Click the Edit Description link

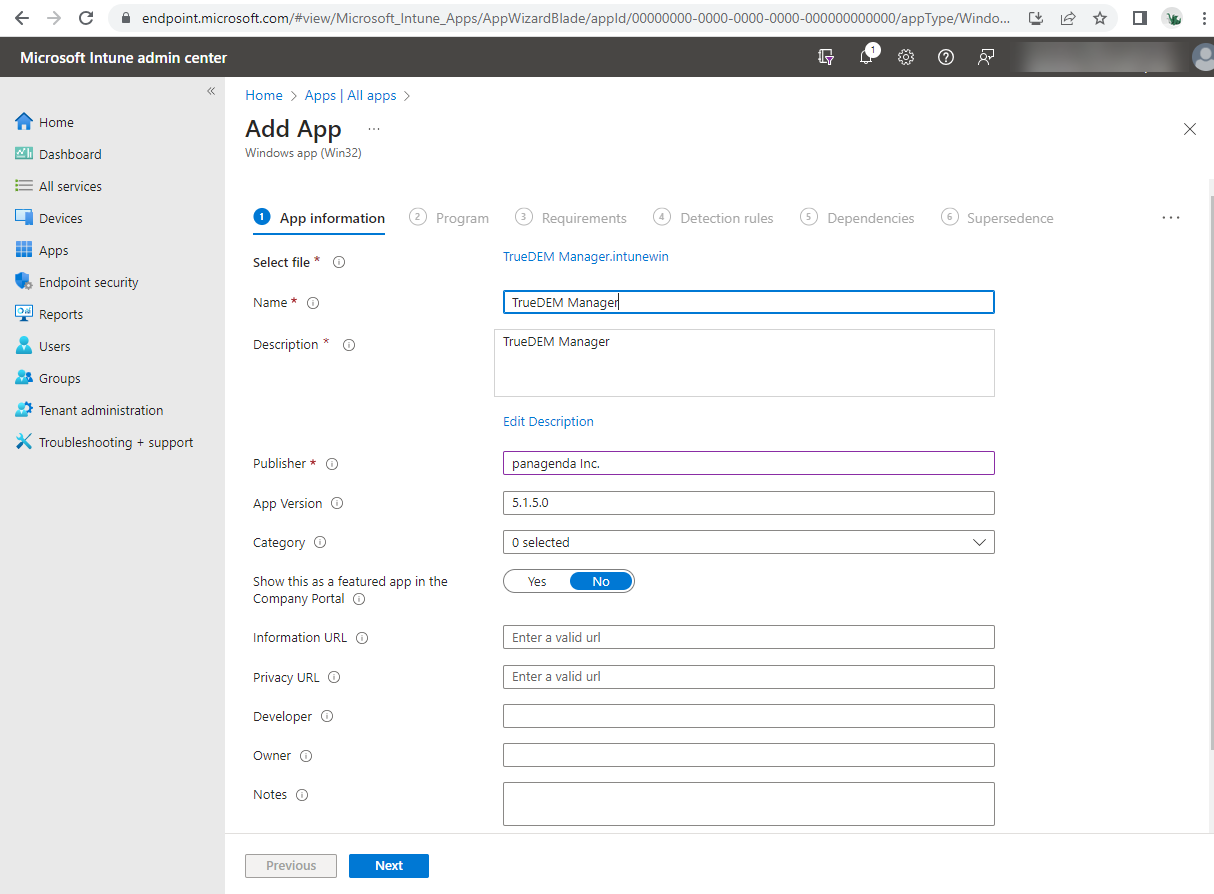point(548,422)
